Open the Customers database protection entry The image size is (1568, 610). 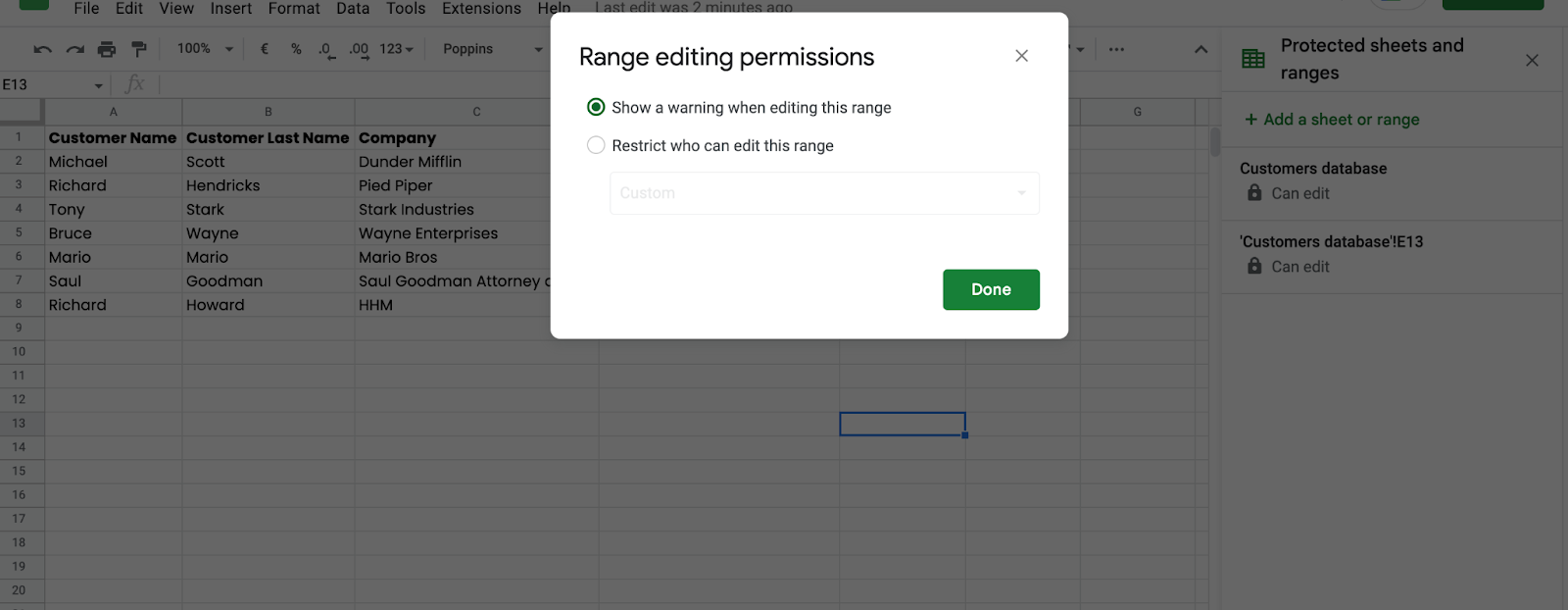click(x=1392, y=183)
